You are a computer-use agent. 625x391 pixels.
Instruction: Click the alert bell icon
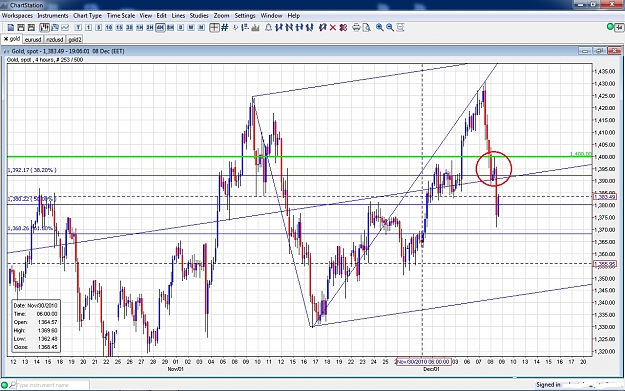tap(269, 28)
